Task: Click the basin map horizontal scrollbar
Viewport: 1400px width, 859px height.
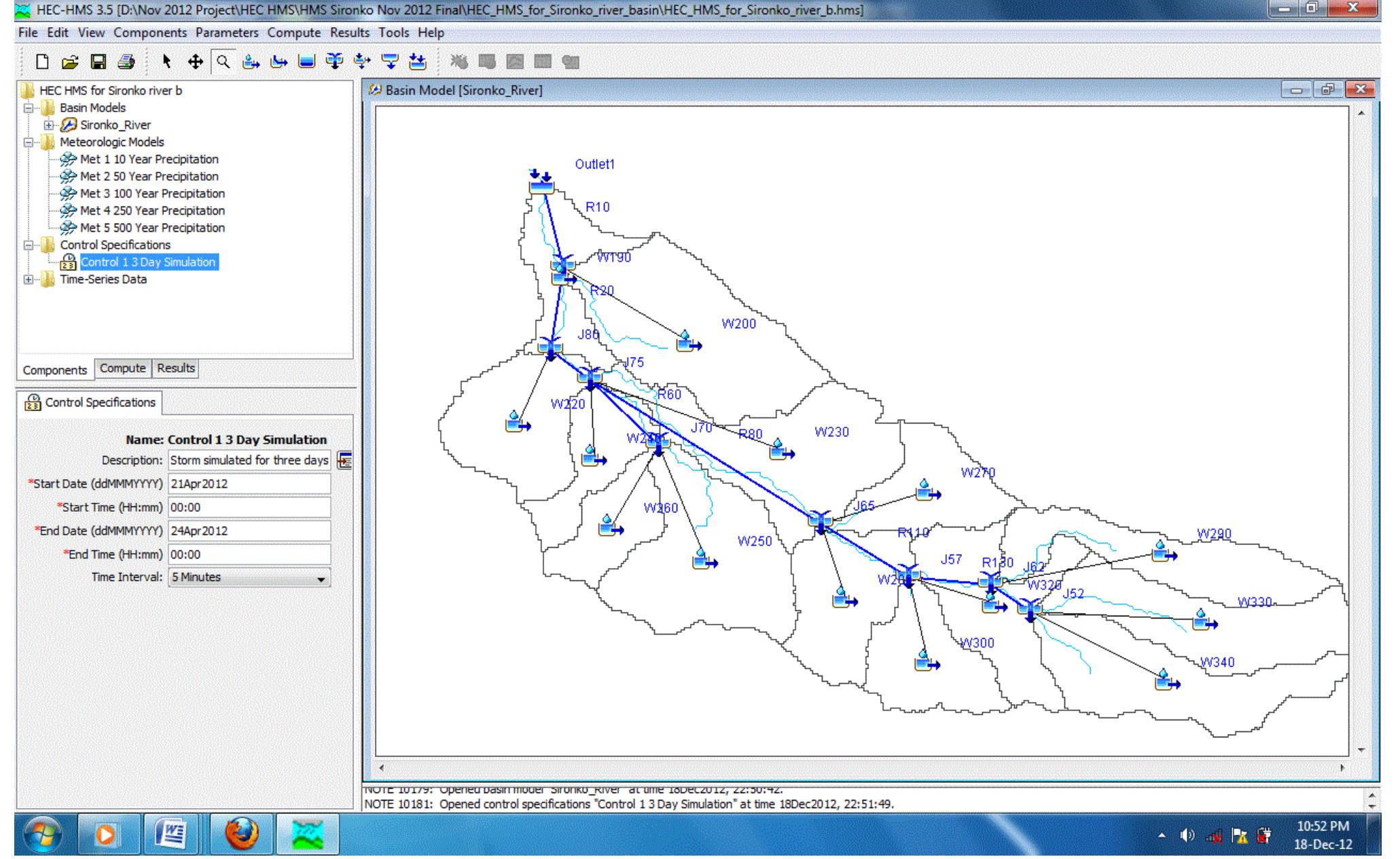Action: [861, 768]
